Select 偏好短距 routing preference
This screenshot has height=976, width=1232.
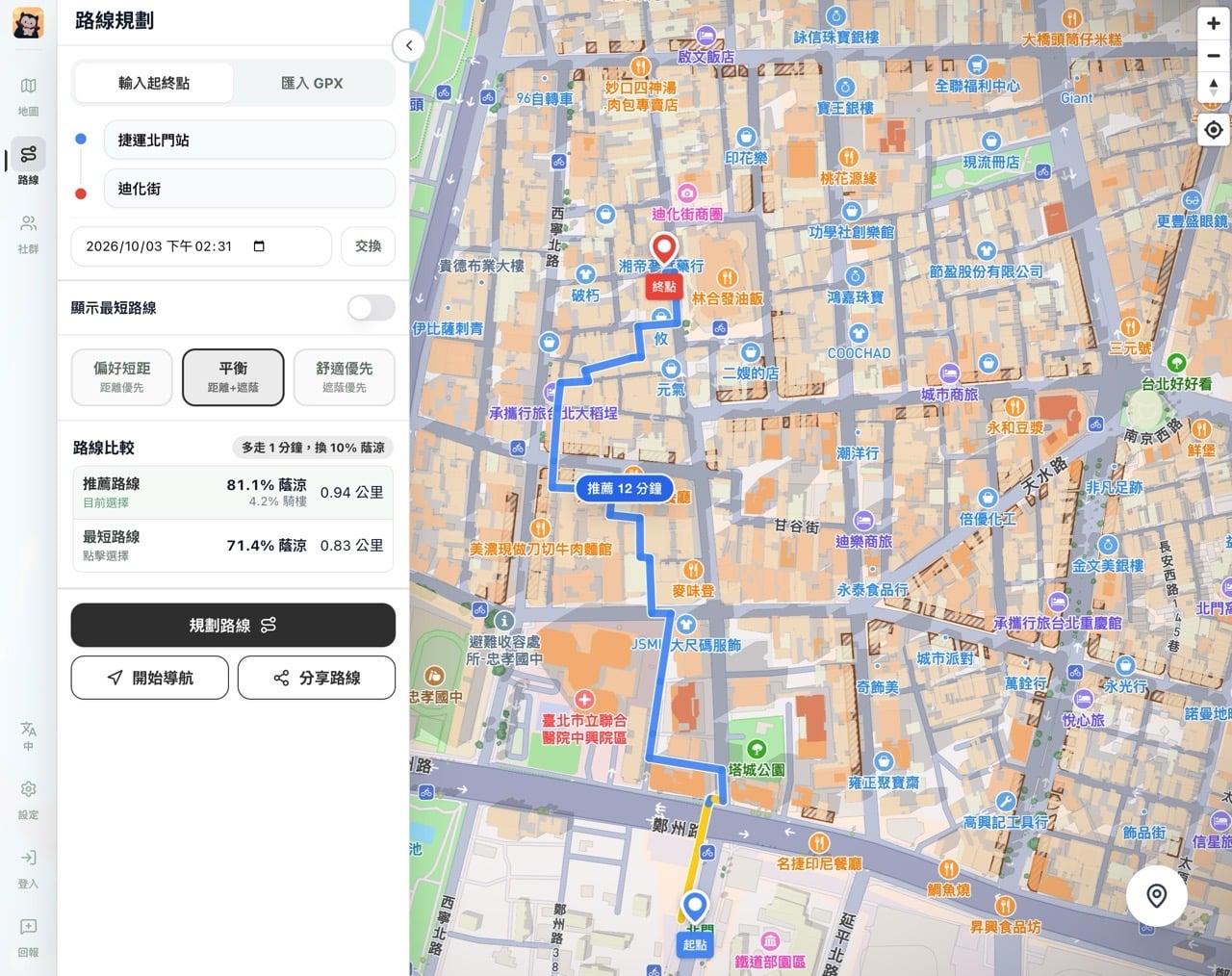coord(122,377)
